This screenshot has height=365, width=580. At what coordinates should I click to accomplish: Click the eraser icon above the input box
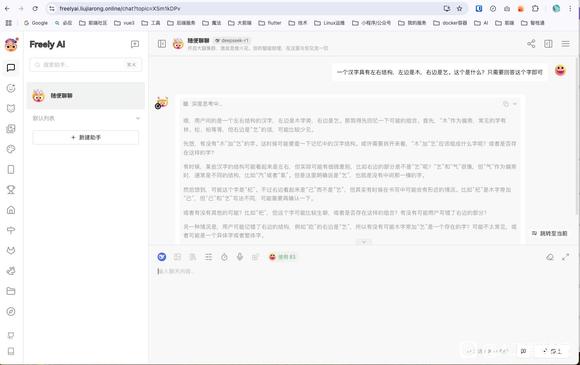(550, 257)
